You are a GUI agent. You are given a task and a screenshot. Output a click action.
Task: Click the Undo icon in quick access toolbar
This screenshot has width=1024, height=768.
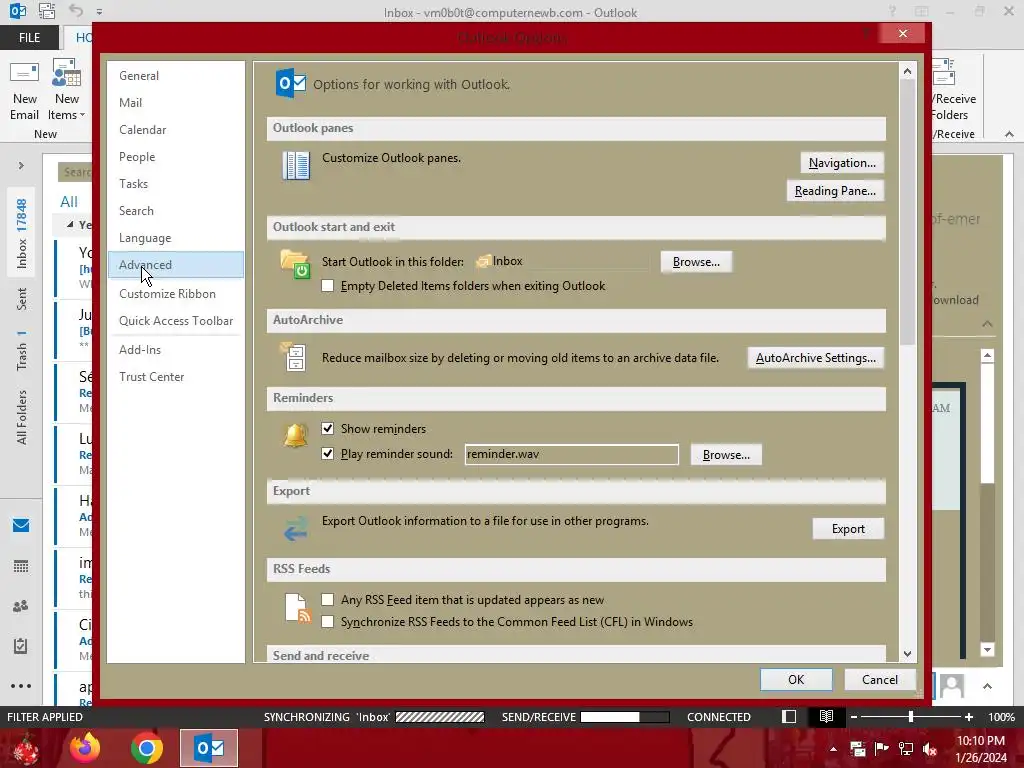[76, 11]
